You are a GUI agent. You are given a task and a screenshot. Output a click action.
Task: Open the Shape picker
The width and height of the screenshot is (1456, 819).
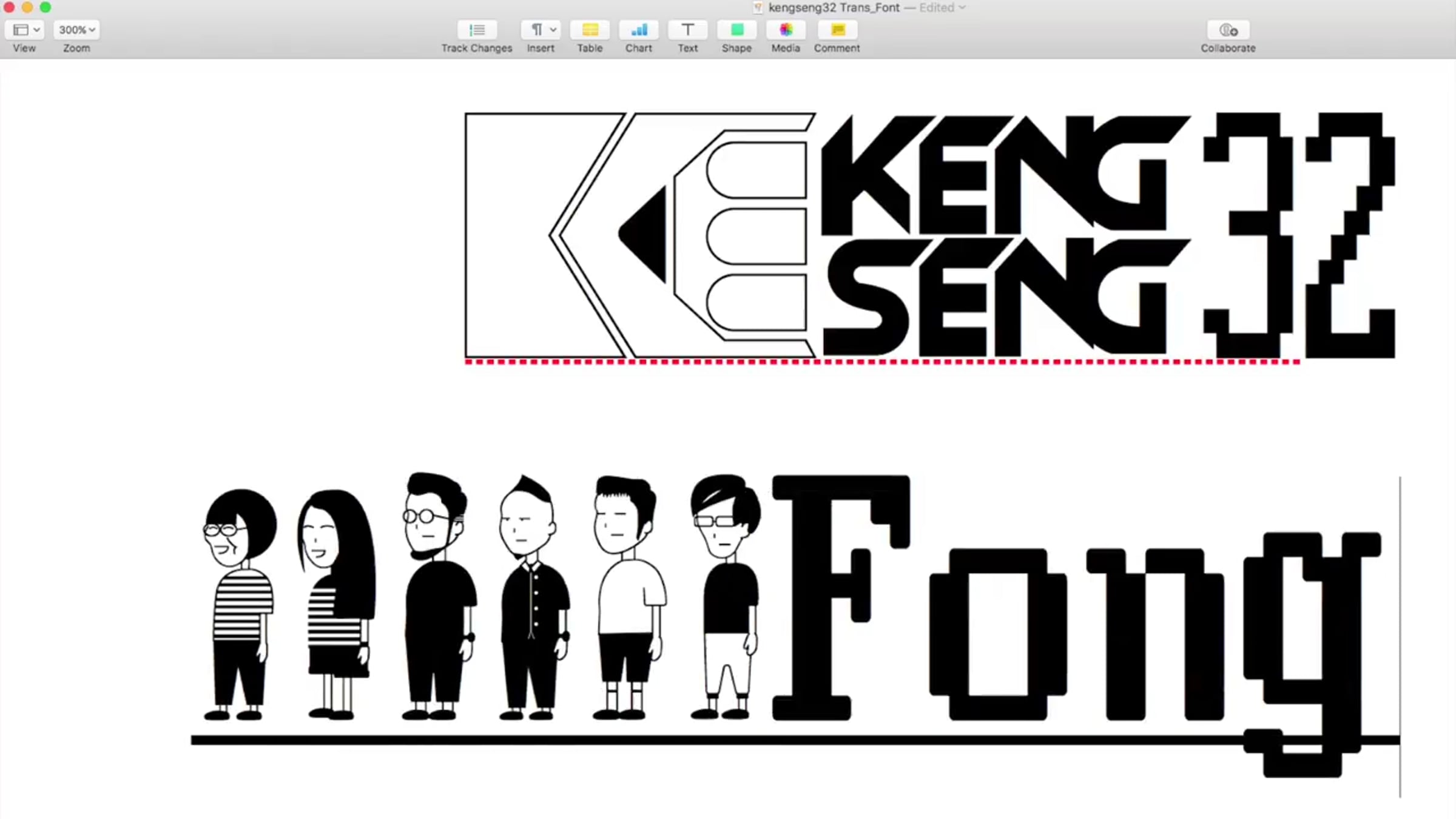click(736, 30)
